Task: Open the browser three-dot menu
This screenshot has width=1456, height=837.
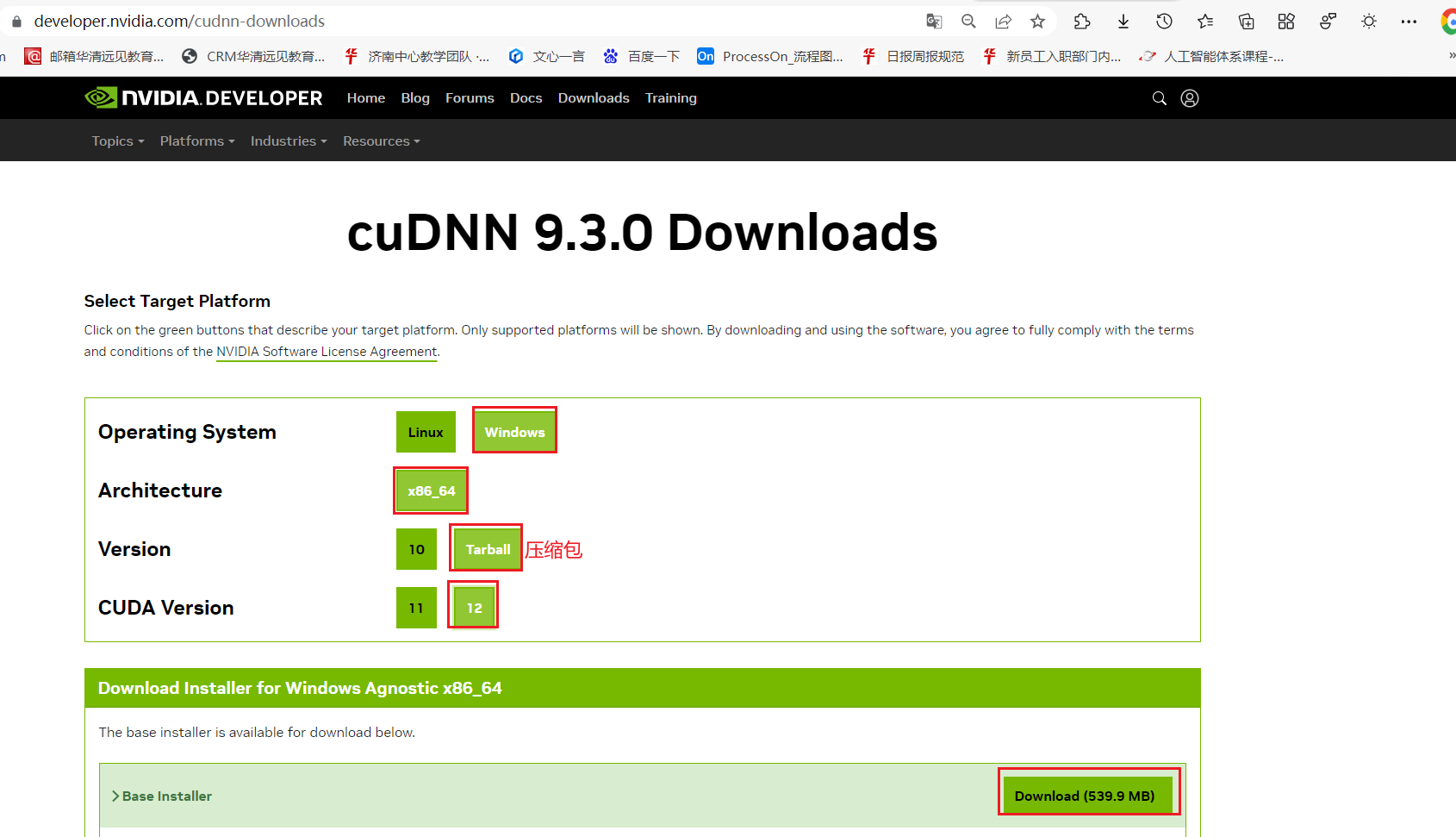Action: click(x=1409, y=22)
